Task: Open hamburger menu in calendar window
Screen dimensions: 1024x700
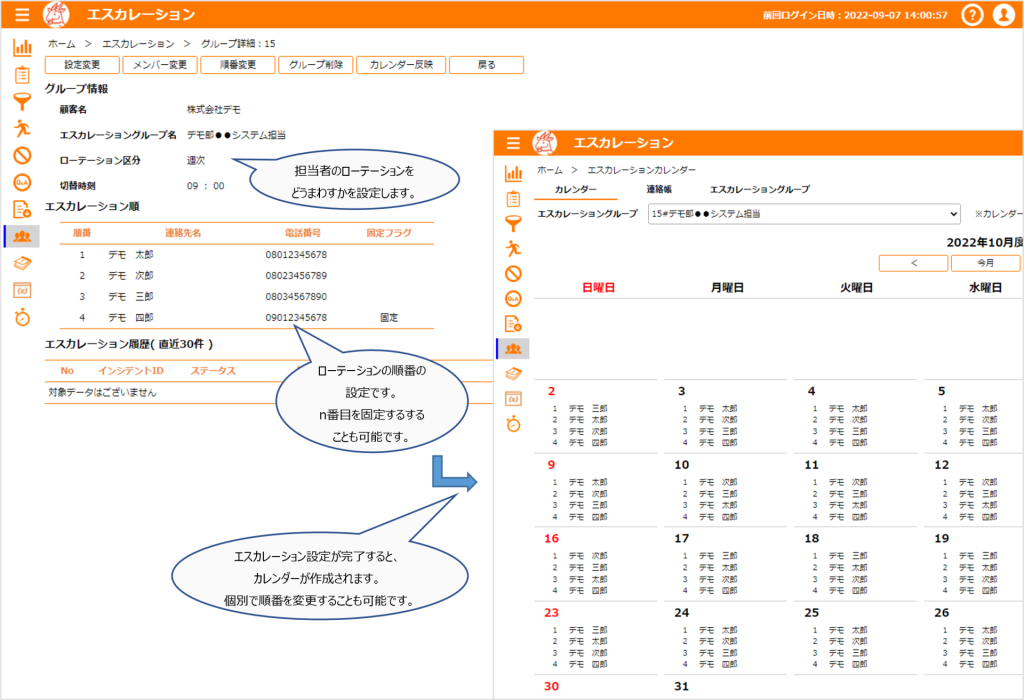Action: [x=513, y=142]
